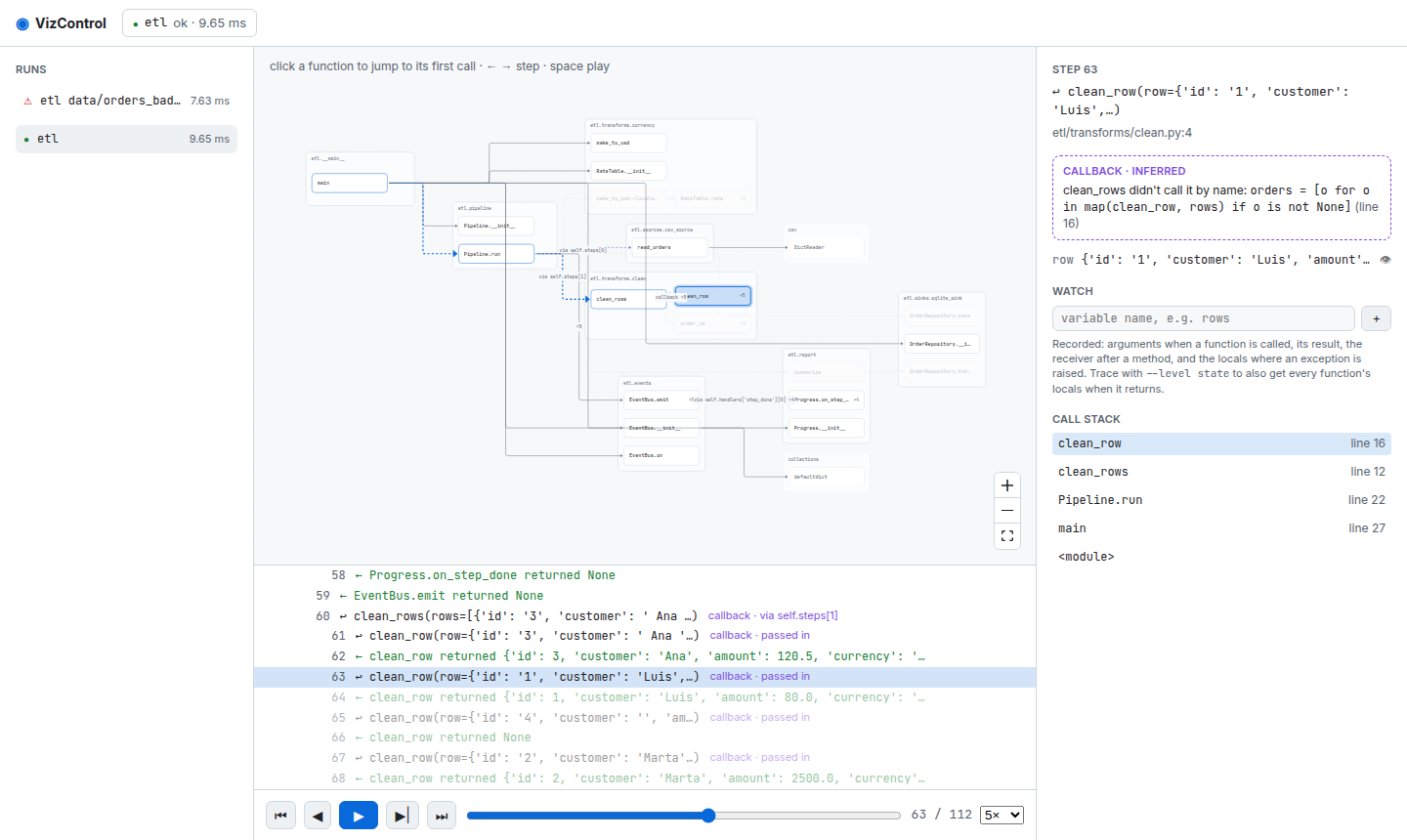
Task: Select <module> frame in call stack
Action: point(1221,557)
